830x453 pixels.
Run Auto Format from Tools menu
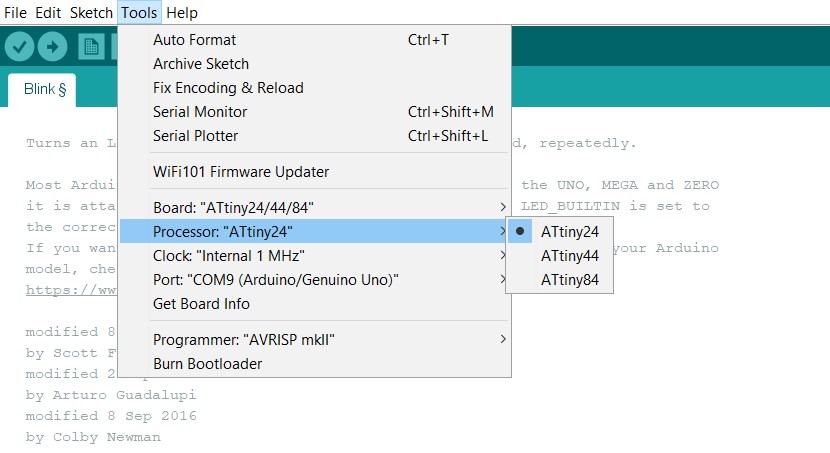click(195, 40)
